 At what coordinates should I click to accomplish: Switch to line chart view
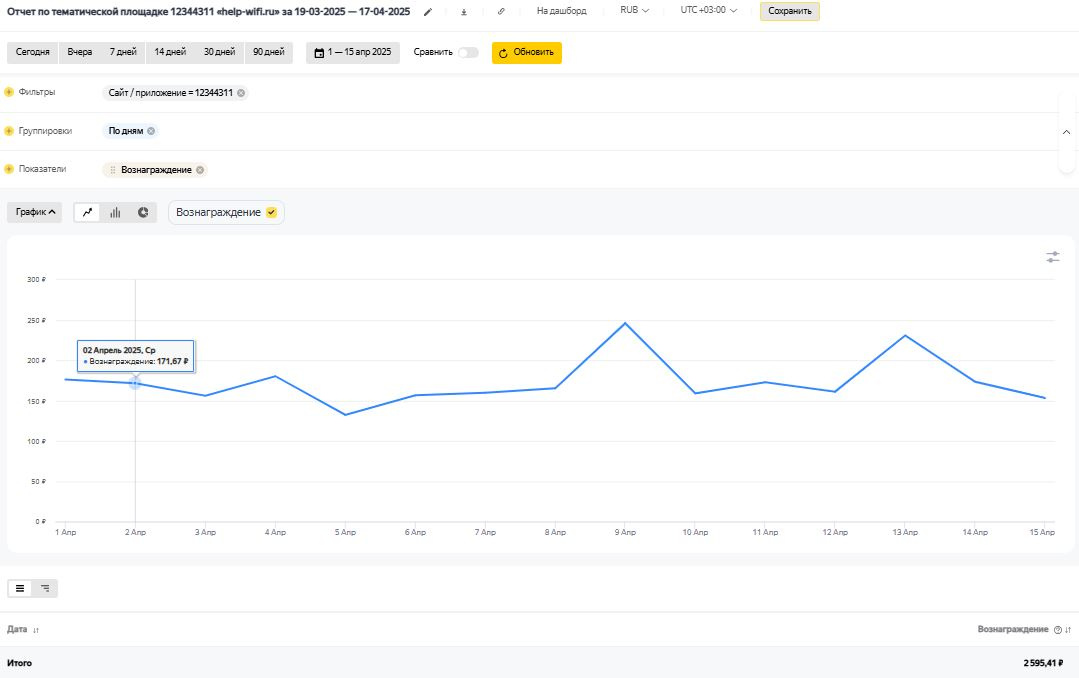[88, 212]
